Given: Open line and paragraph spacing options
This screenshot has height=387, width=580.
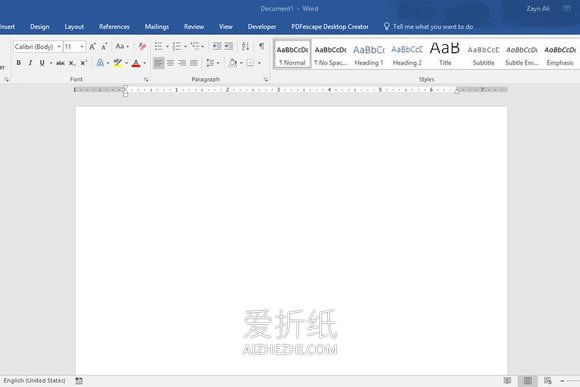Looking at the screenshot, I should click(x=210, y=63).
